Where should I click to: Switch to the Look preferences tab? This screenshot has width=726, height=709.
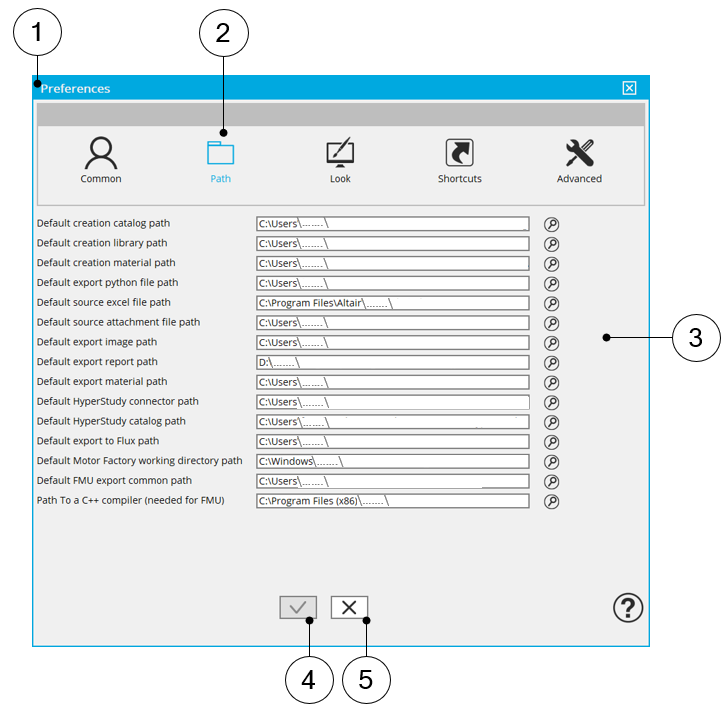point(340,160)
